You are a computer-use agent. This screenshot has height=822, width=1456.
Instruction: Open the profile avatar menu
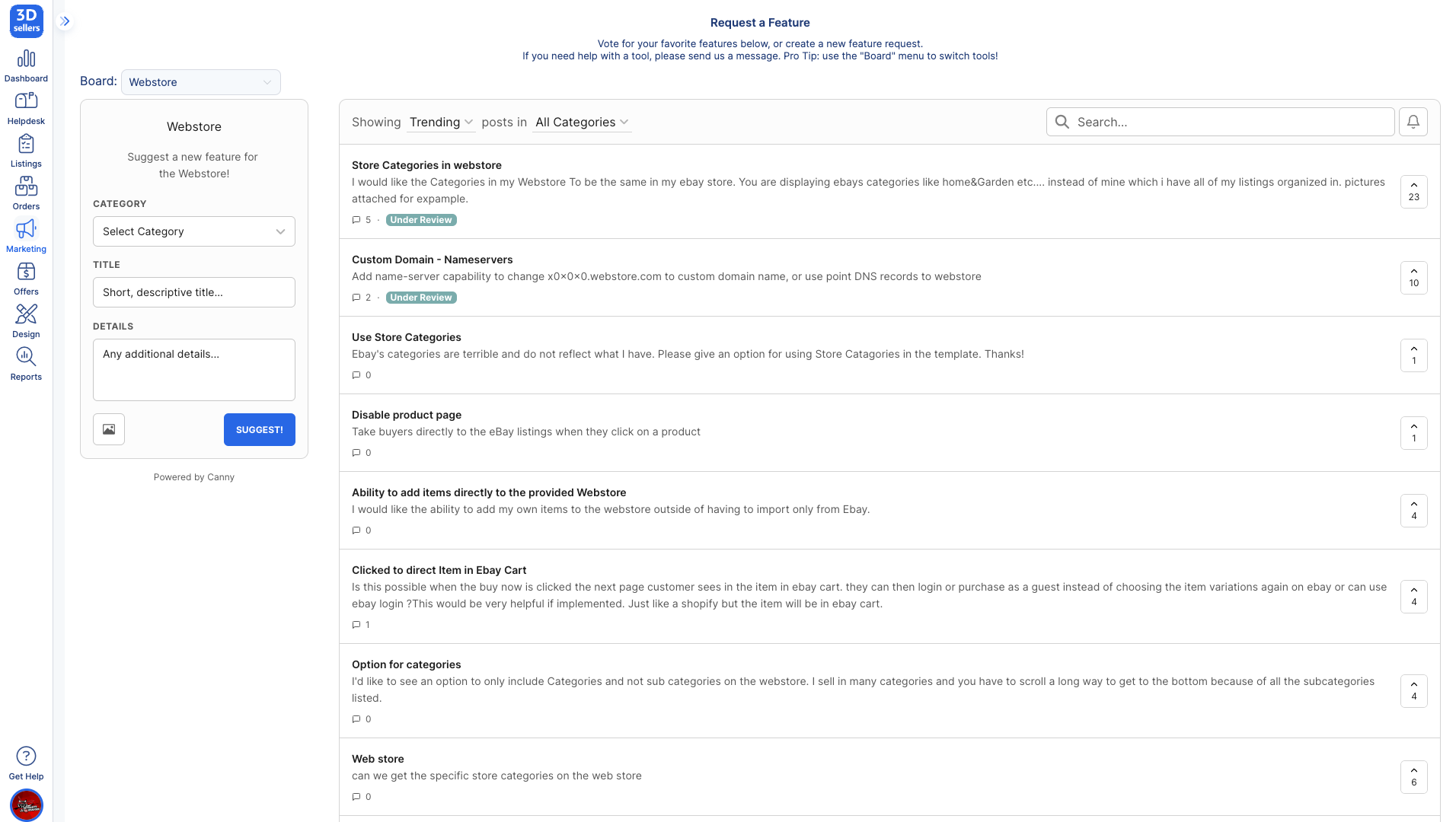[25, 804]
